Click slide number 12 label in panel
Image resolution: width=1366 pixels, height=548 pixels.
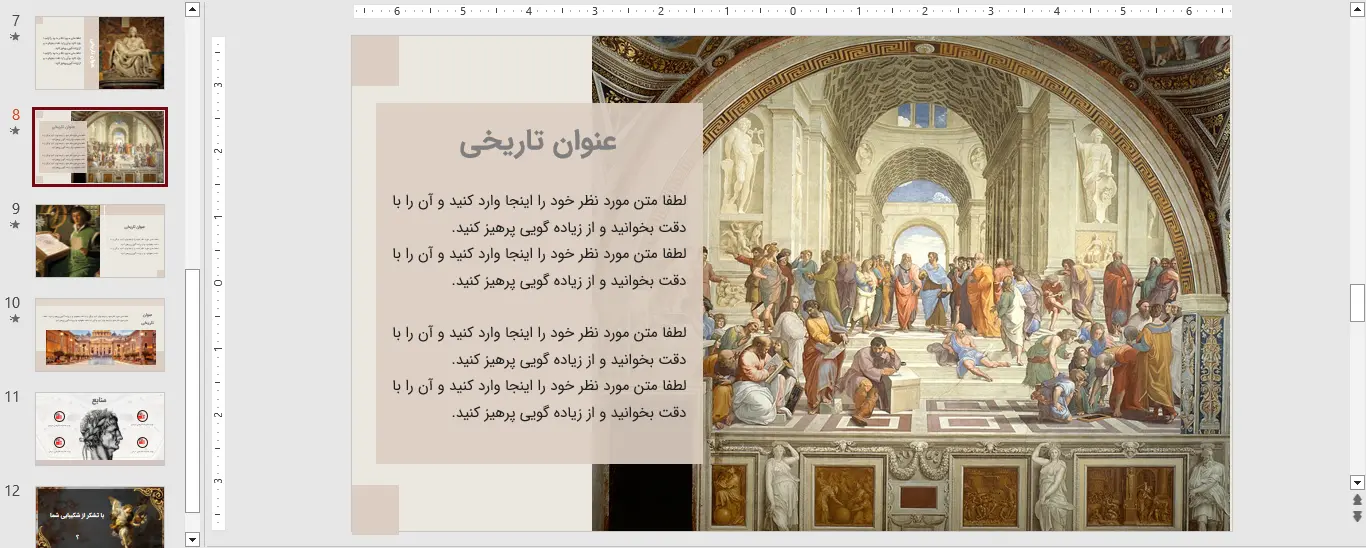(13, 491)
